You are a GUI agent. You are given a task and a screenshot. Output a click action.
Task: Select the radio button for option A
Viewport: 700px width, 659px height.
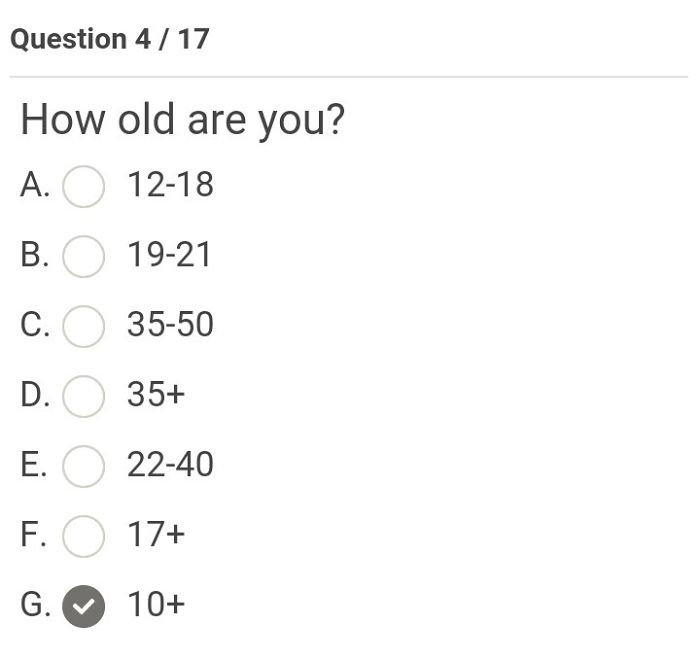[84, 186]
